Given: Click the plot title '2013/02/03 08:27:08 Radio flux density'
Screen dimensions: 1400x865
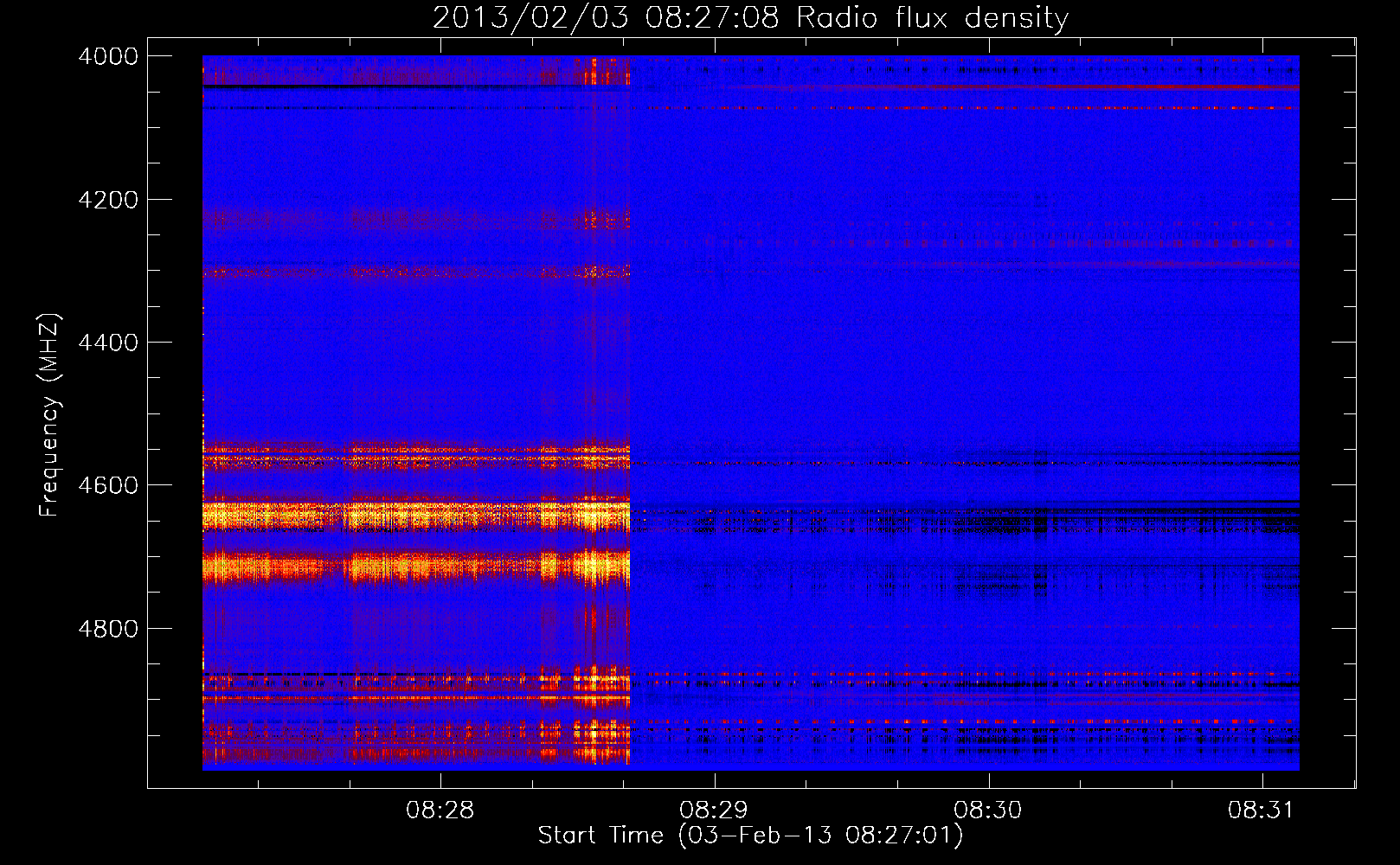Looking at the screenshot, I should (750, 17).
